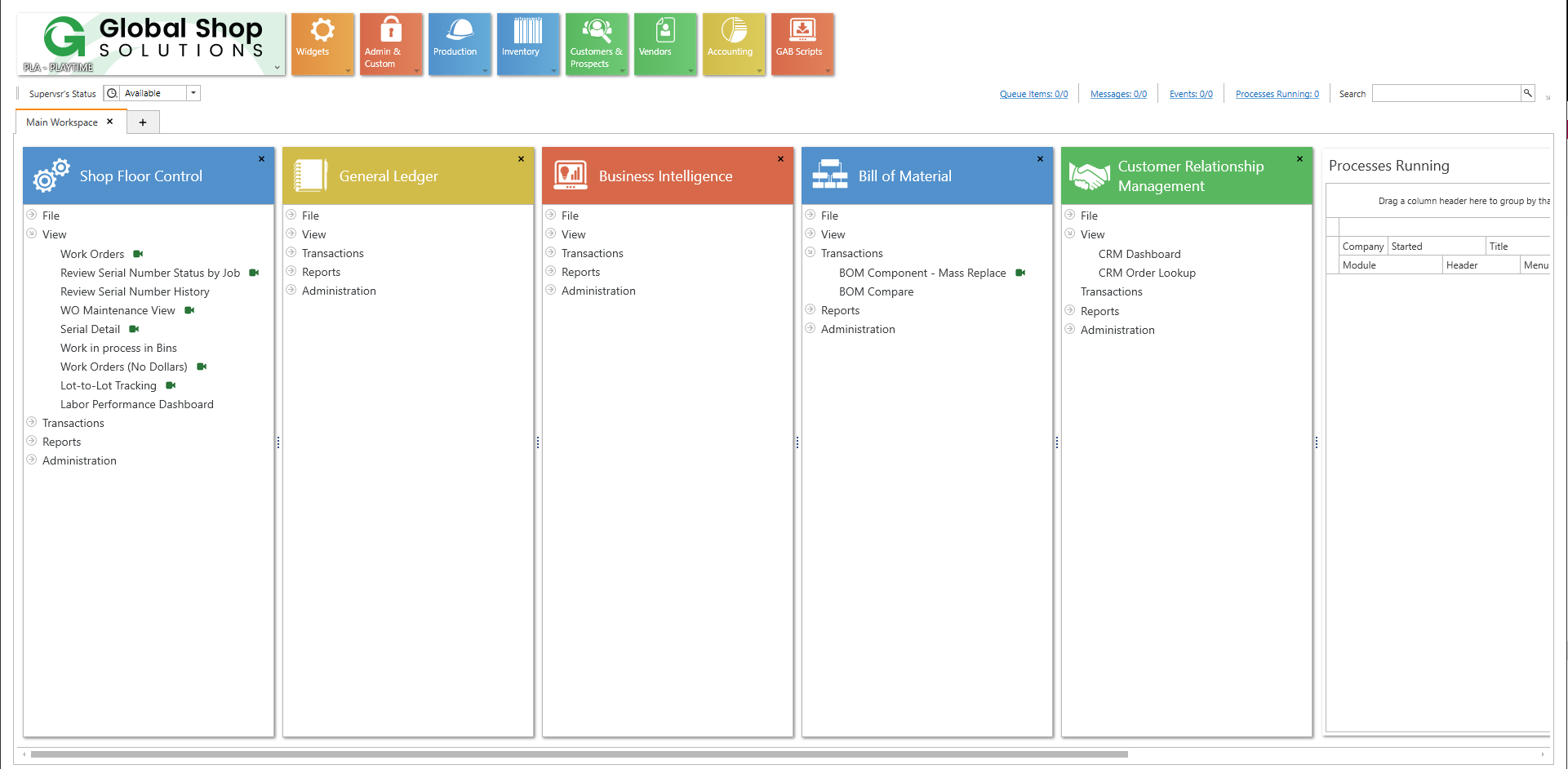Click the Business Intelligence chart icon
This screenshot has width=1568, height=769.
coord(571,176)
